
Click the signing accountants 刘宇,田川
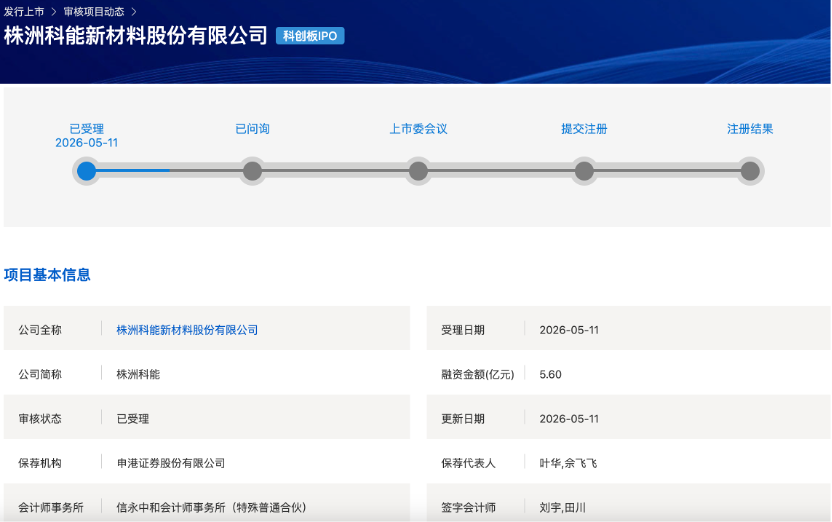pos(563,508)
